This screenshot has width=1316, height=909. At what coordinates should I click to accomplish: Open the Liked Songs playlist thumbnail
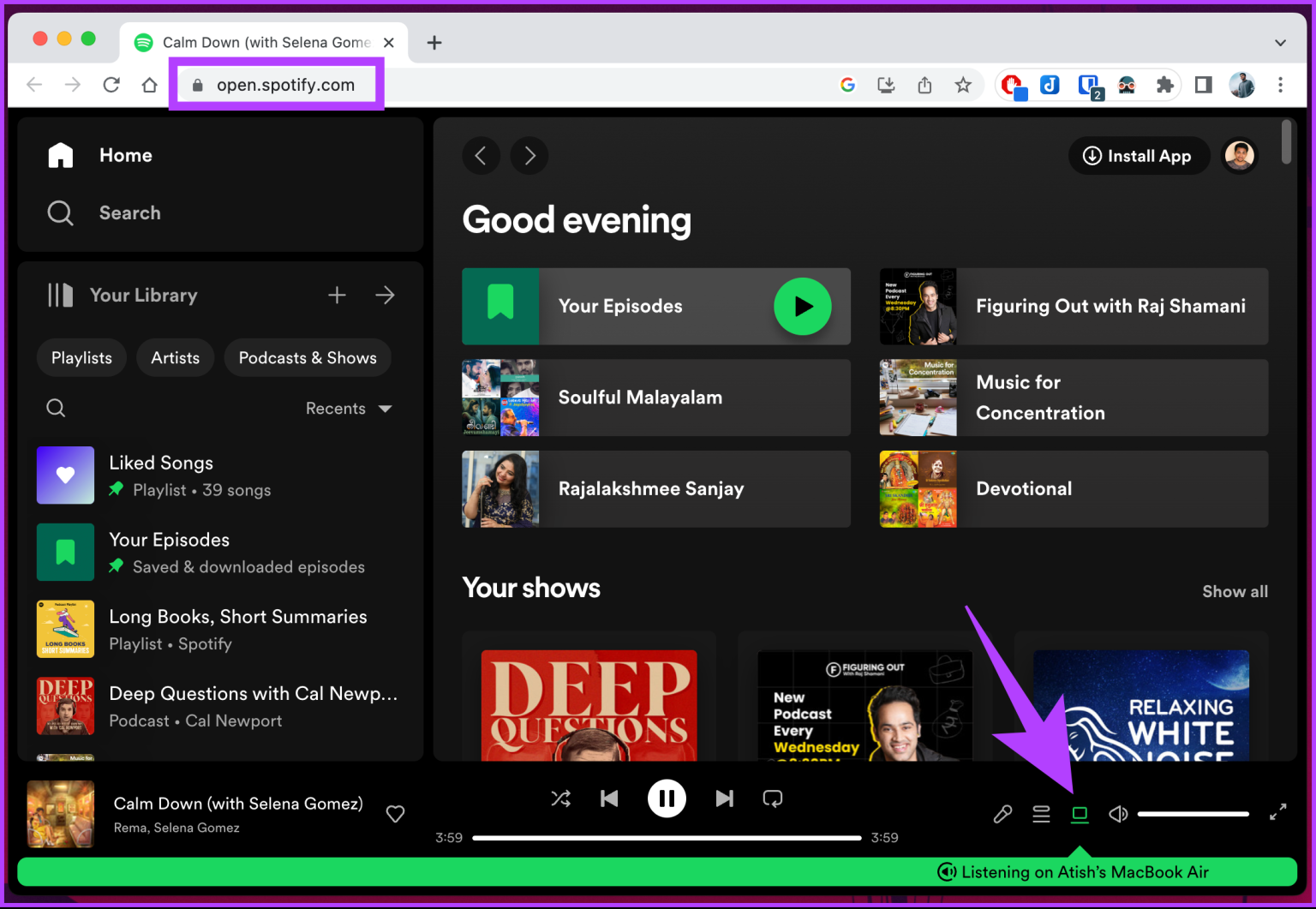65,475
